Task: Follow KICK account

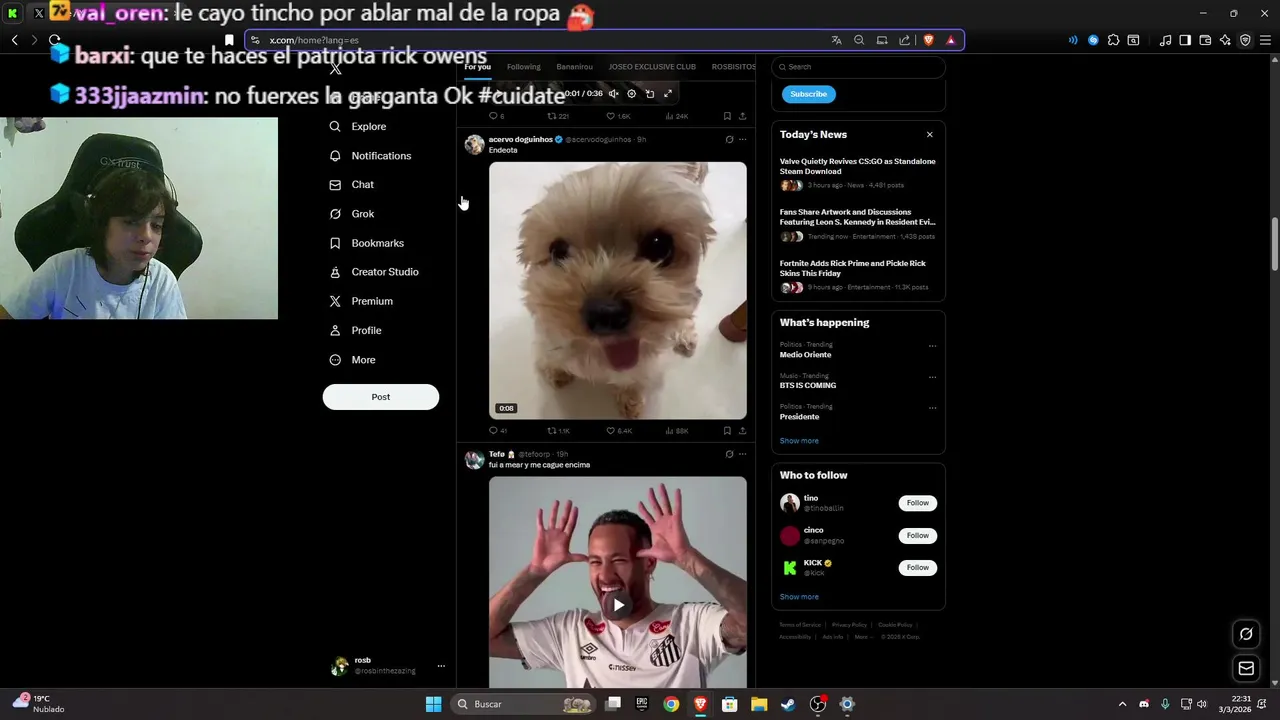Action: coord(917,568)
